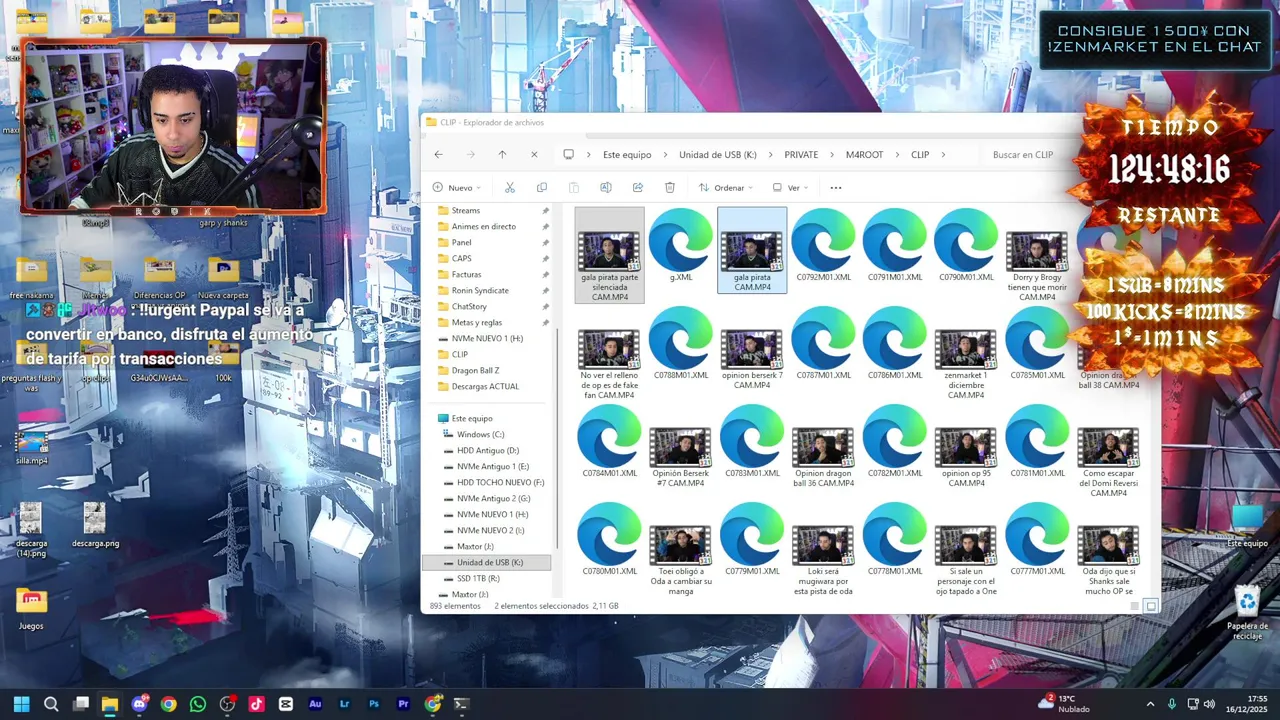Open OBS Studio from taskbar

tap(227, 704)
